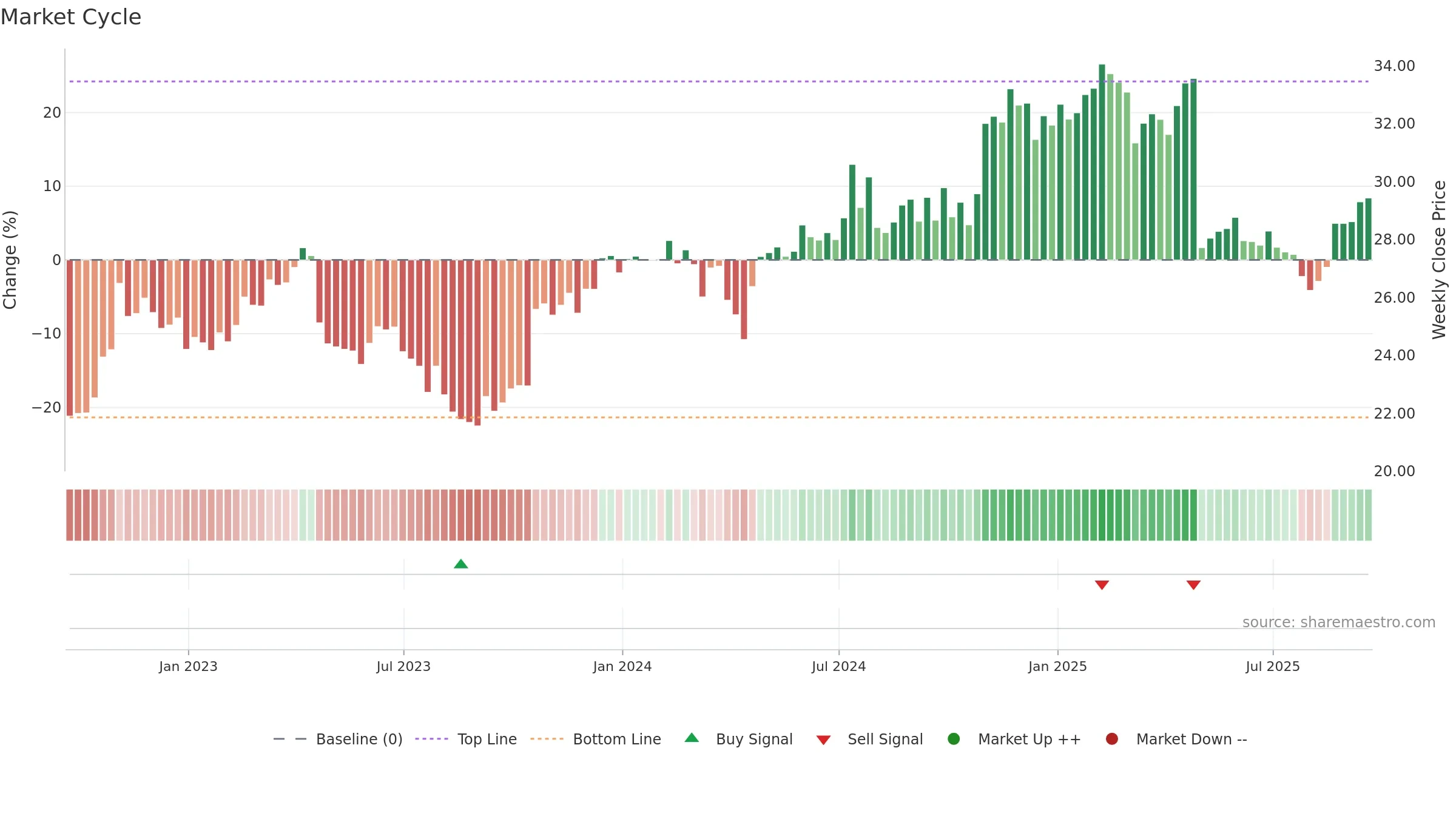This screenshot has height=819, width=1456.
Task: Click the −20 change axis label
Action: tap(47, 407)
